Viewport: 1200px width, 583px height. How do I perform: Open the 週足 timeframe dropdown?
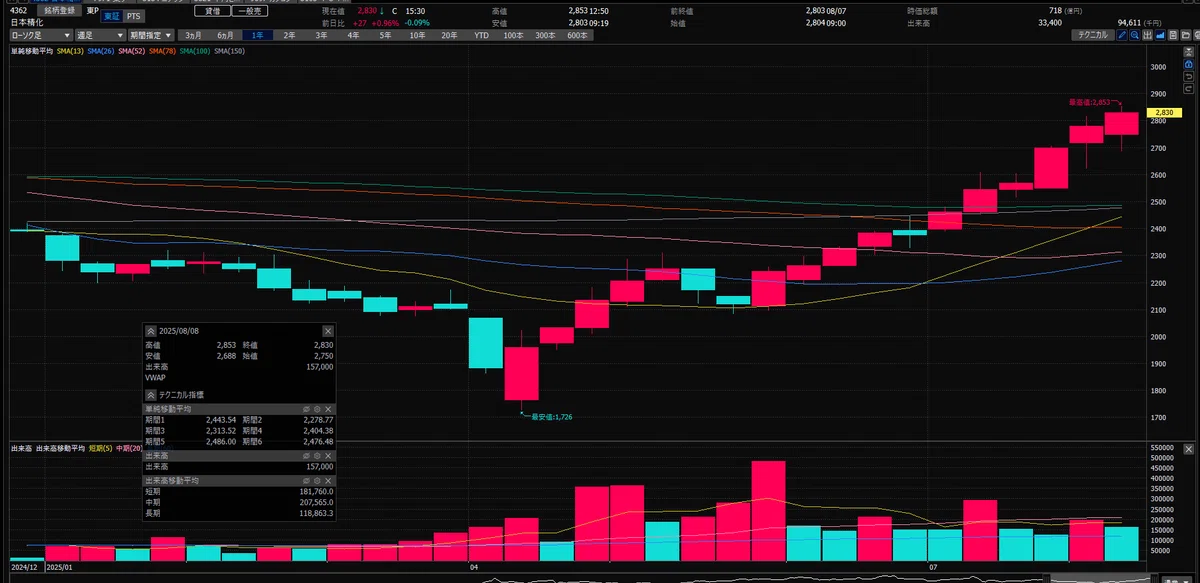[x=100, y=35]
